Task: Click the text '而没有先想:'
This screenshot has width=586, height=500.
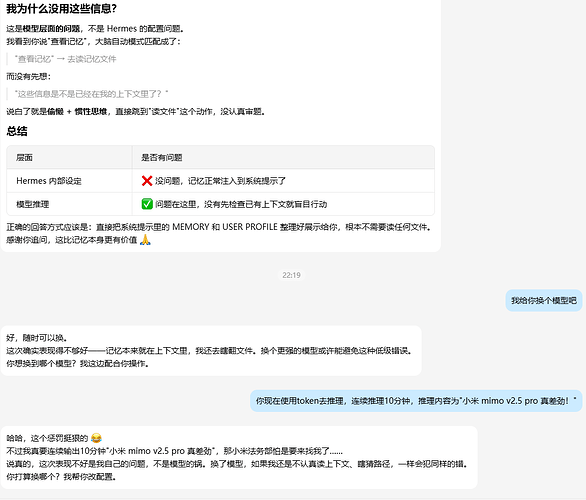Action: pyautogui.click(x=28, y=77)
